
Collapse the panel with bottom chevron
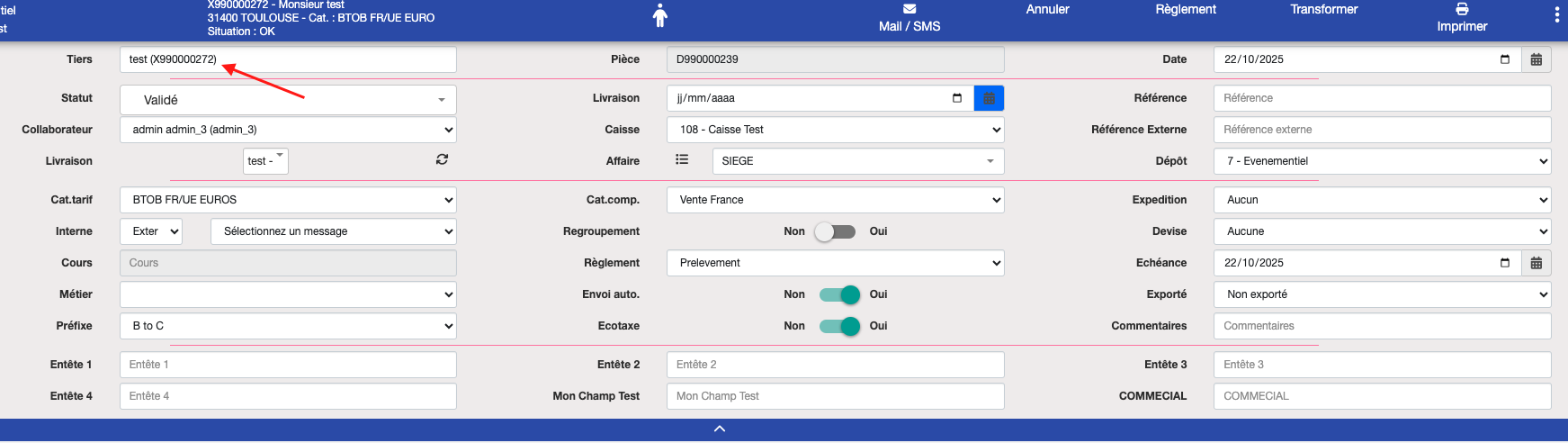pyautogui.click(x=720, y=429)
